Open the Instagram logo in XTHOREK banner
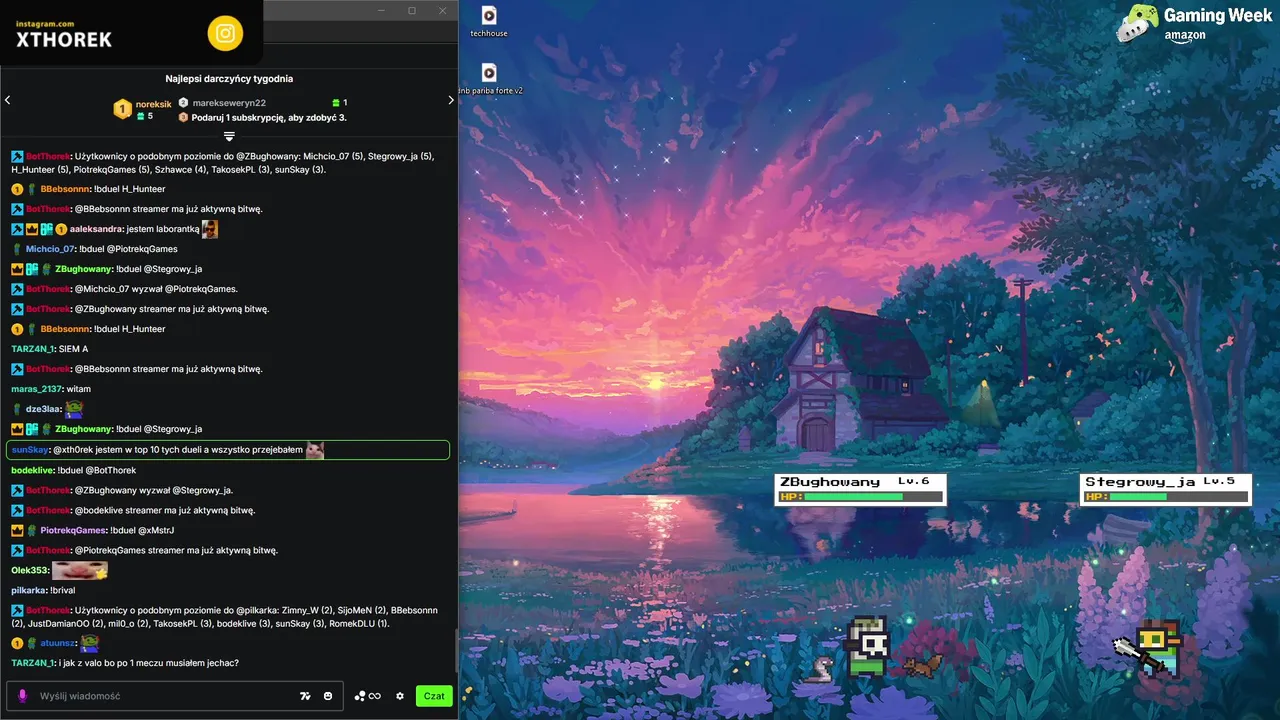Viewport: 1280px width, 720px height. point(226,34)
